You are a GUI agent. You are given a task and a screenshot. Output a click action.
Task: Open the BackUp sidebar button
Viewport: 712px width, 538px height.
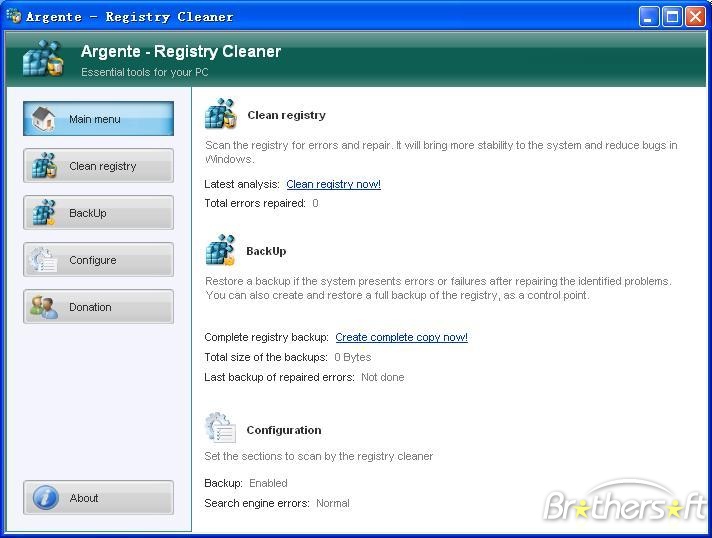pos(99,212)
